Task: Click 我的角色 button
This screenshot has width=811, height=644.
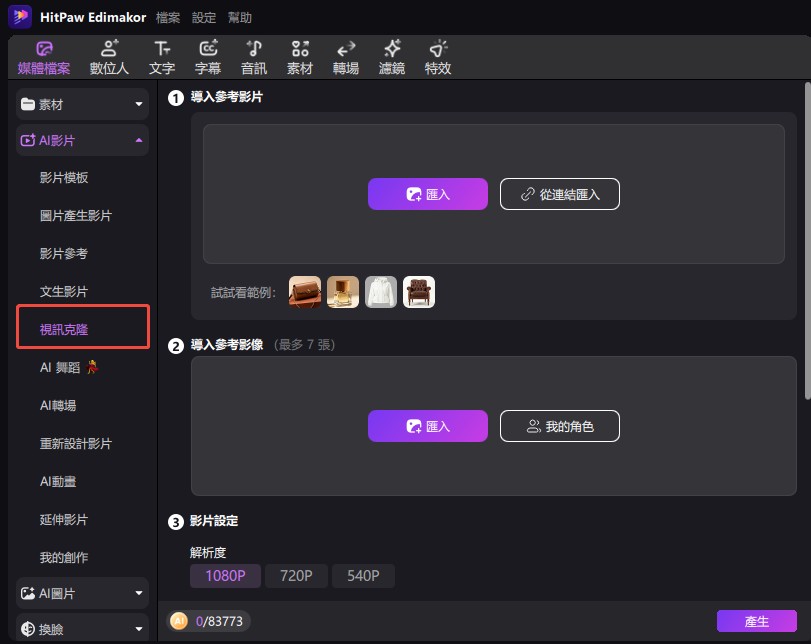Action: (560, 426)
